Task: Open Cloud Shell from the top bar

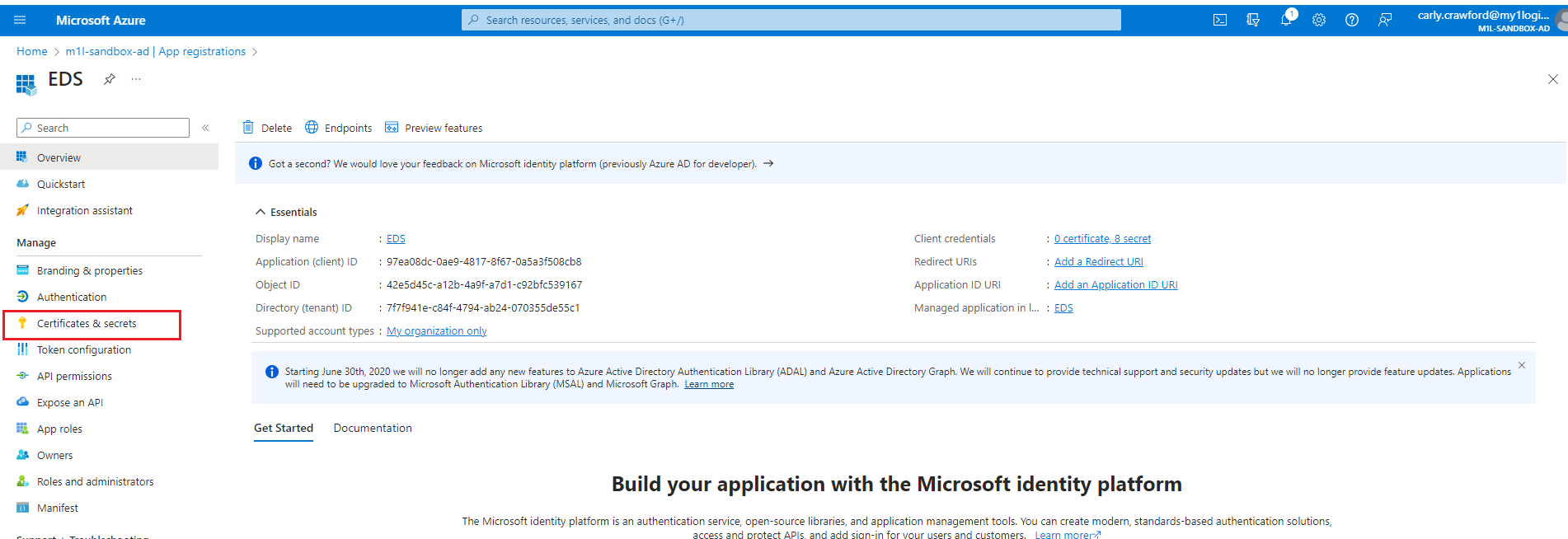Action: 1220,20
